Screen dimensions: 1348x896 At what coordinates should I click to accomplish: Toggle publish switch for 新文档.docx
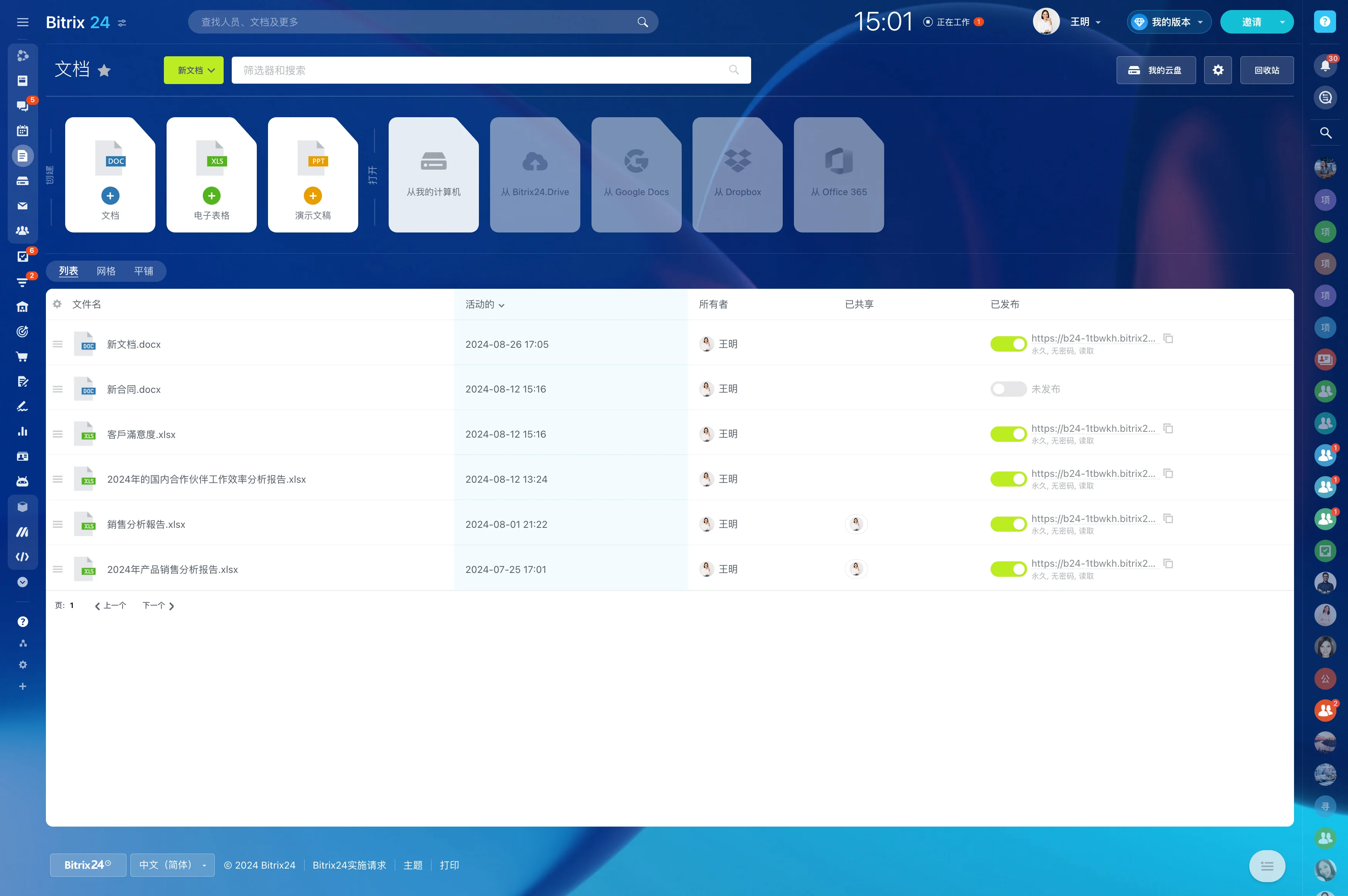click(x=1009, y=344)
